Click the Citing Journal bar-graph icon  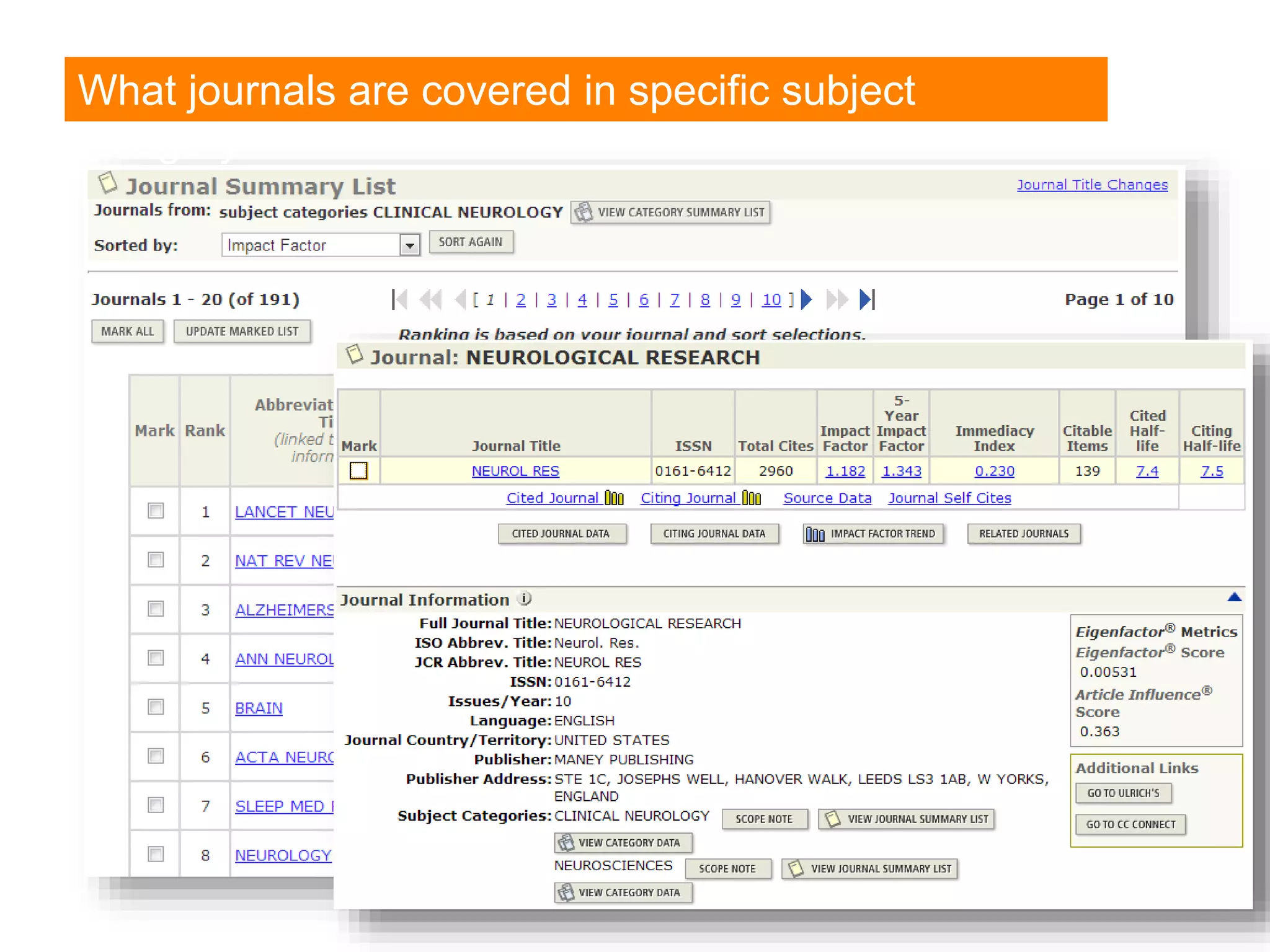pyautogui.click(x=751, y=498)
